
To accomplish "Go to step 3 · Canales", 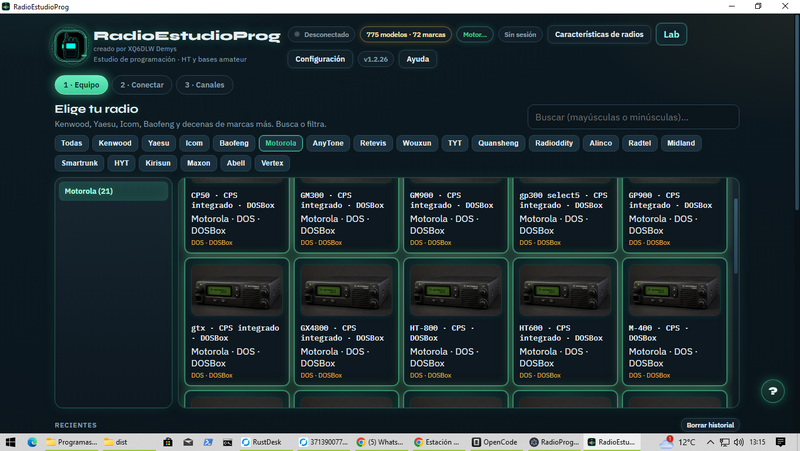I will [204, 85].
